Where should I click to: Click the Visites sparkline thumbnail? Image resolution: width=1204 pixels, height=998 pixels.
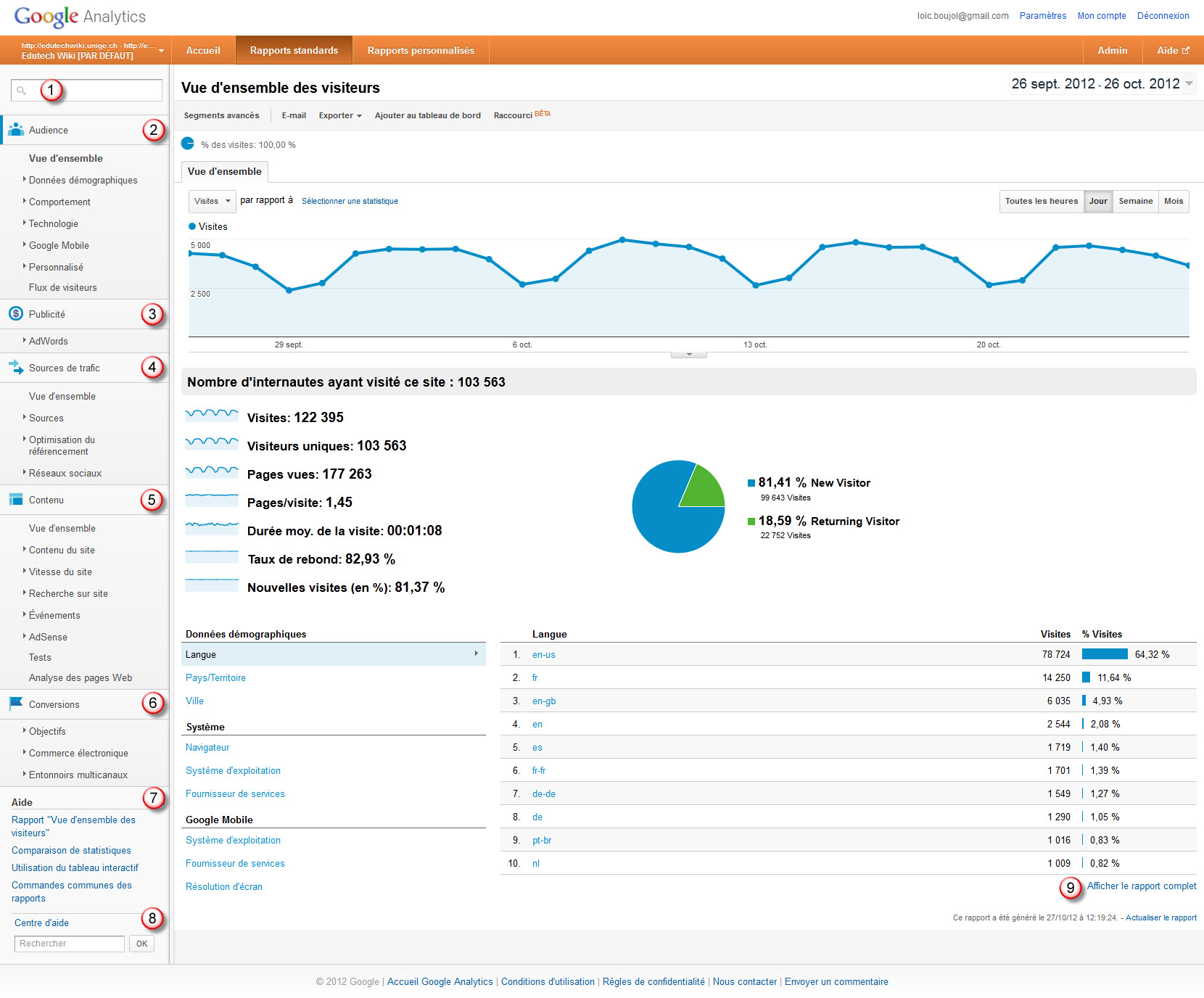(x=212, y=416)
